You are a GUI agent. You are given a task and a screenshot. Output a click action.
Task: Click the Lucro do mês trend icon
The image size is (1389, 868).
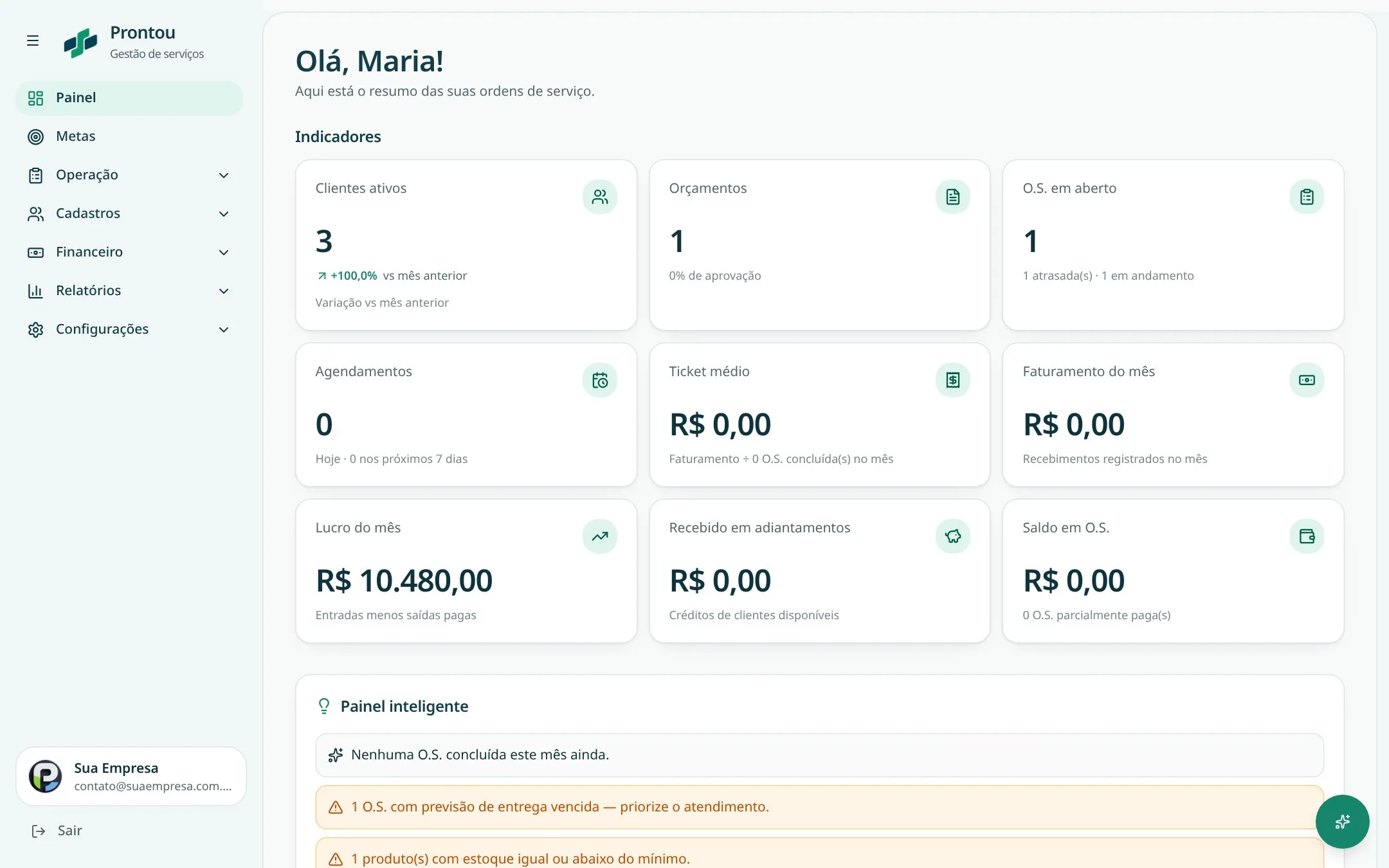point(600,536)
